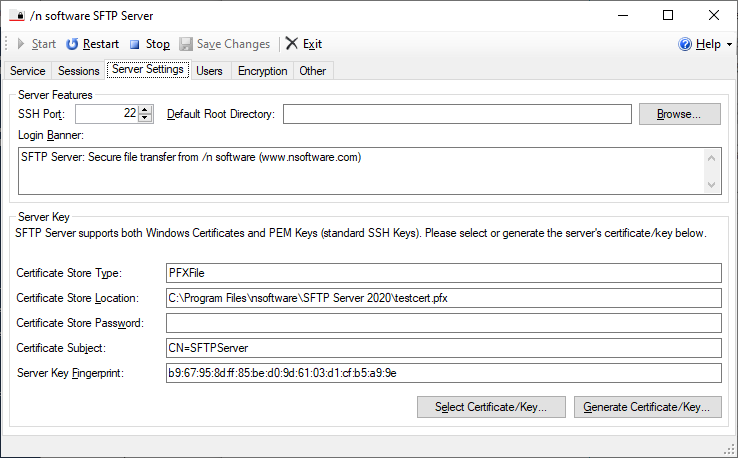Click the app icon in title bar
This screenshot has height=458, width=738.
tap(17, 16)
